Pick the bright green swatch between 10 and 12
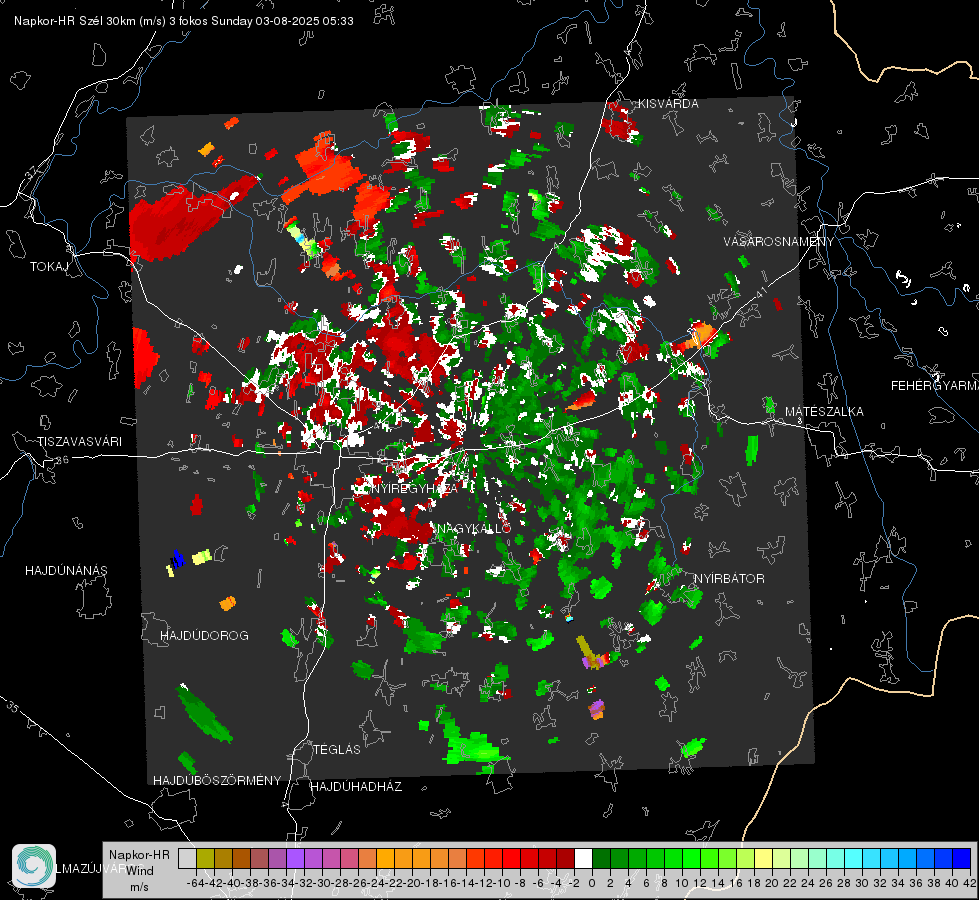 pos(691,858)
